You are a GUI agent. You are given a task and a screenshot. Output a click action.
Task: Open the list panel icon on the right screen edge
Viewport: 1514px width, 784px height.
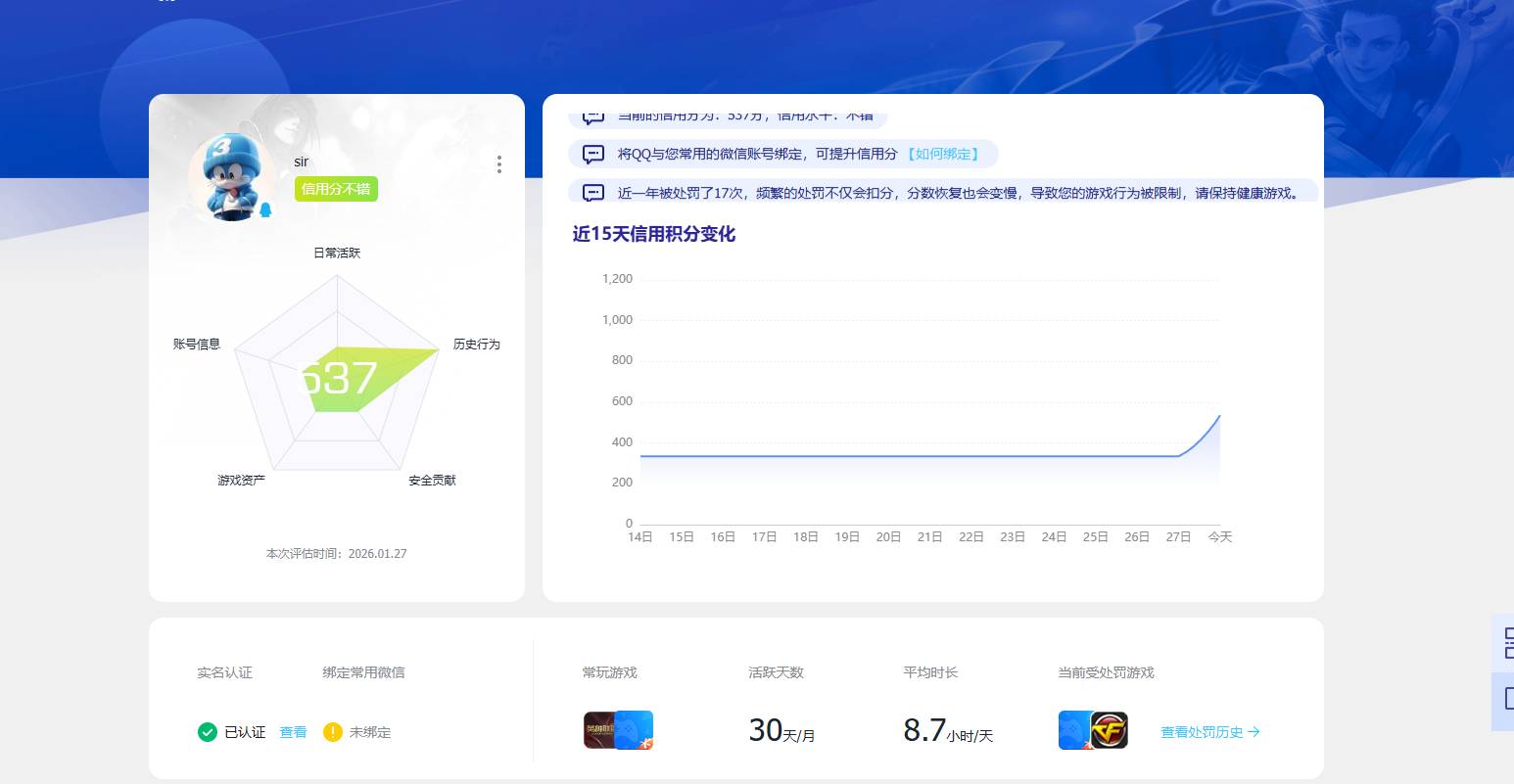[1508, 644]
